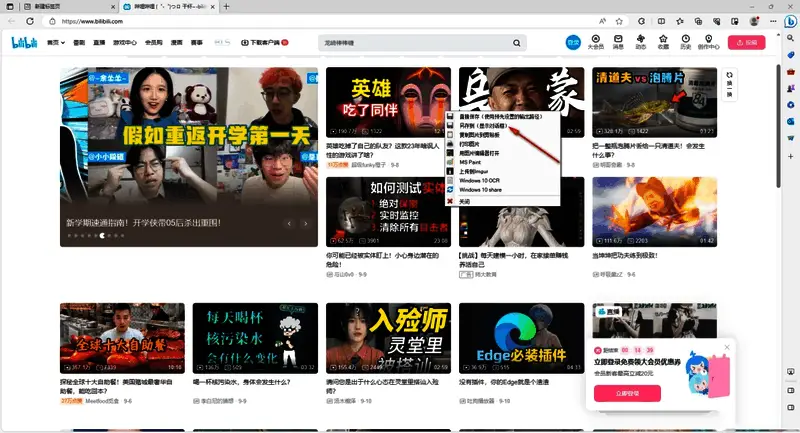Screen dimensions: 800x433
Task: Click the site info lock icon in address bar
Action: click(52, 21)
